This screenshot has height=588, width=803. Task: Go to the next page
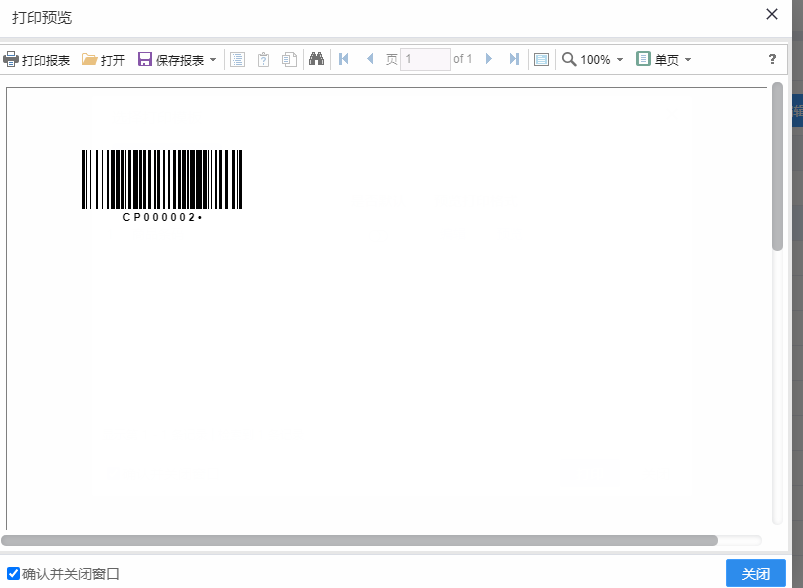(x=489, y=59)
